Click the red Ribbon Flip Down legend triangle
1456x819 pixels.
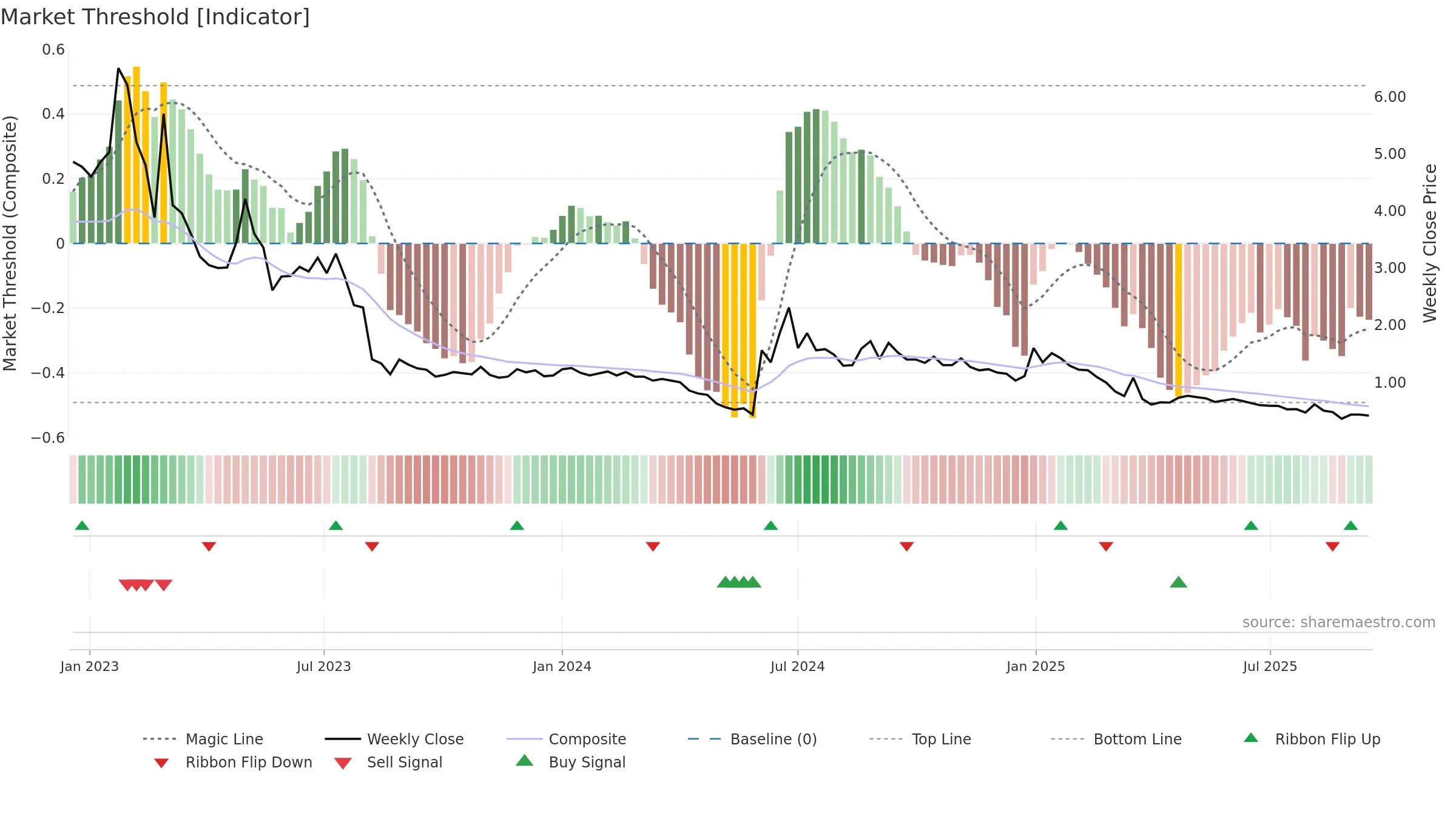(x=161, y=763)
